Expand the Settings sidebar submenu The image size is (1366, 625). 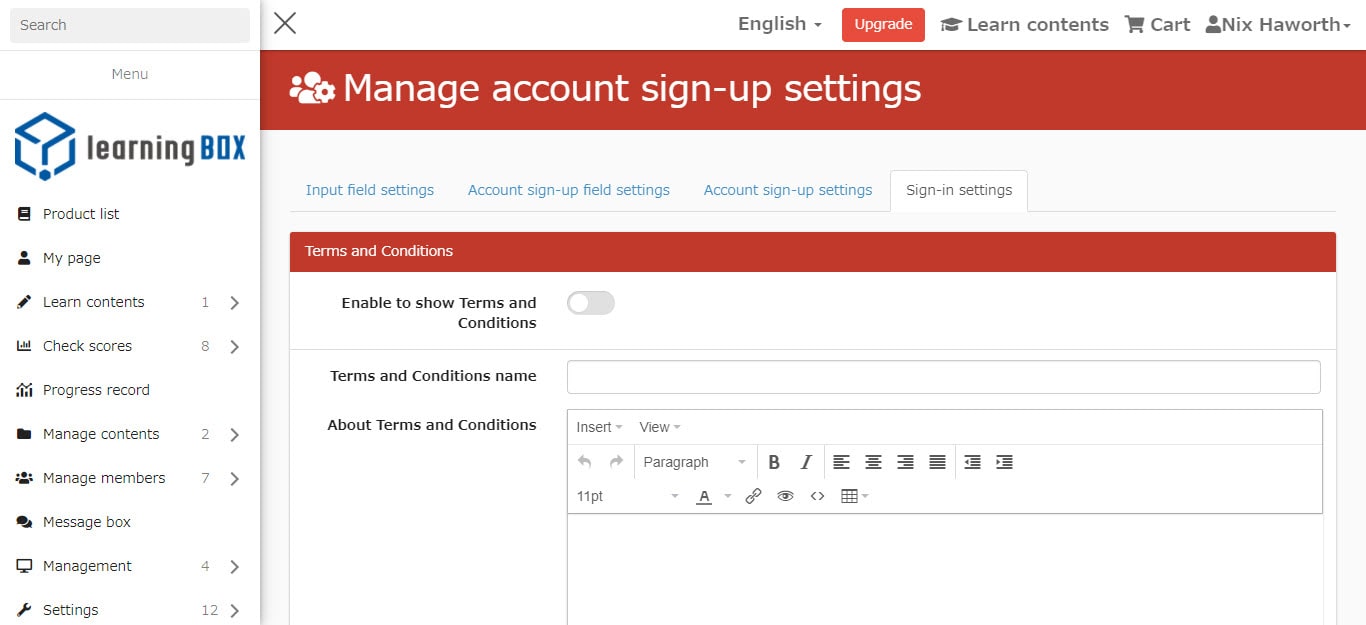235,610
